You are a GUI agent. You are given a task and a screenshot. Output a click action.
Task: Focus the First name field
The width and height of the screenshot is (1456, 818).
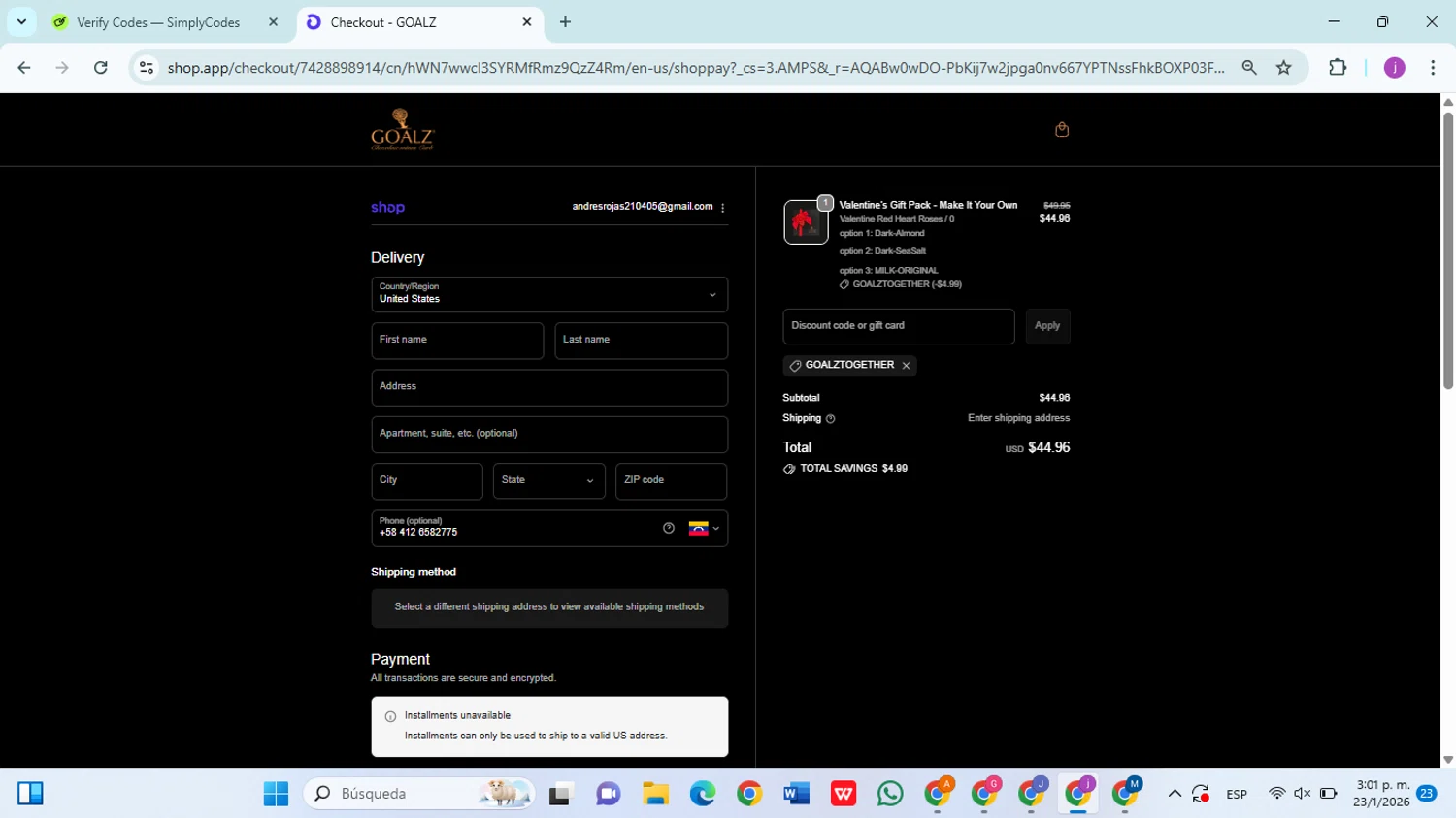tap(457, 341)
